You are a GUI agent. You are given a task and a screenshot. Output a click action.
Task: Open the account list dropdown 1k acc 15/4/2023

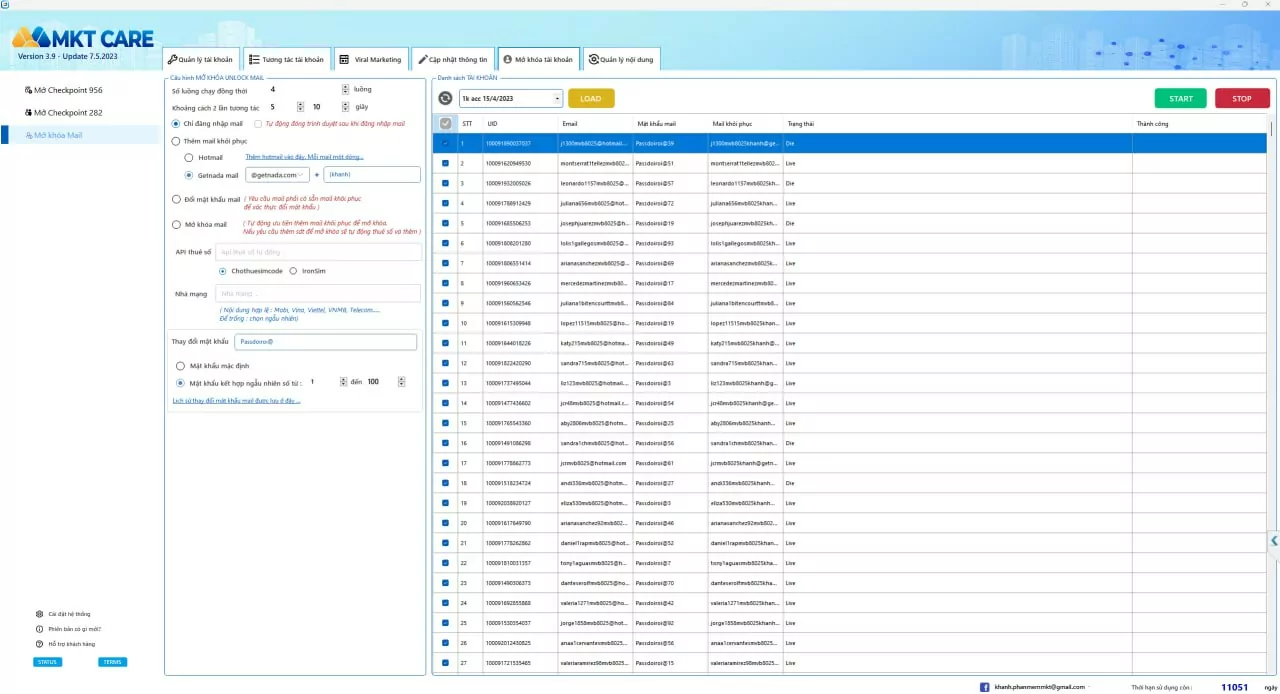[x=510, y=98]
